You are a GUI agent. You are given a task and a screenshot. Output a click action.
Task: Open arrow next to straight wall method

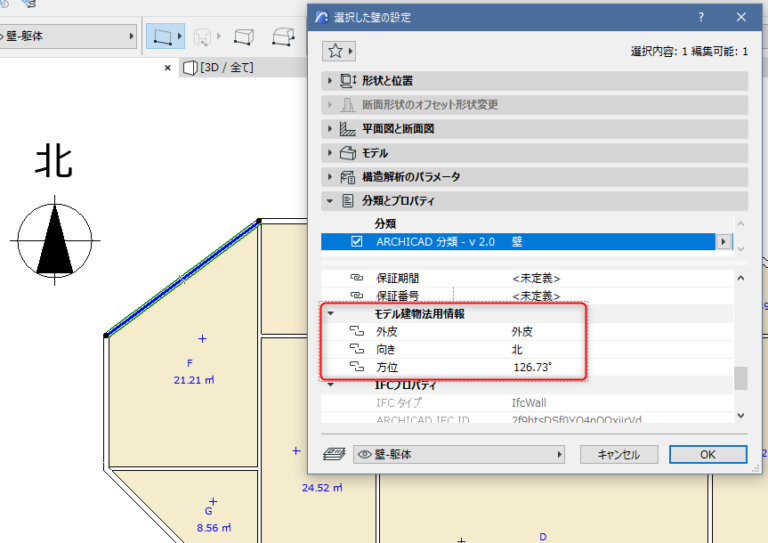pyautogui.click(x=180, y=36)
